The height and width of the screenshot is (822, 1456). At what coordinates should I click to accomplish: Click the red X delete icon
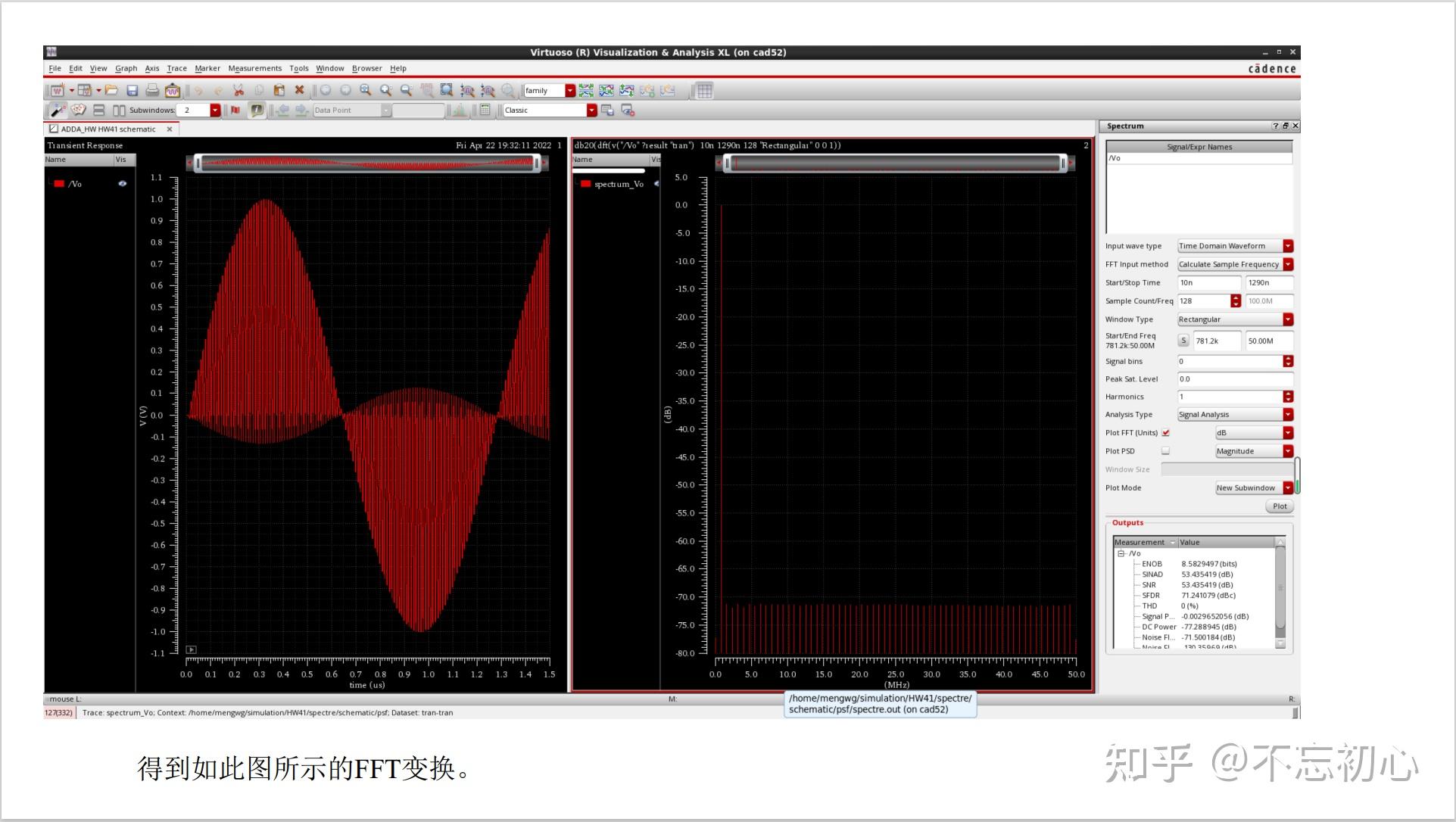[x=299, y=90]
